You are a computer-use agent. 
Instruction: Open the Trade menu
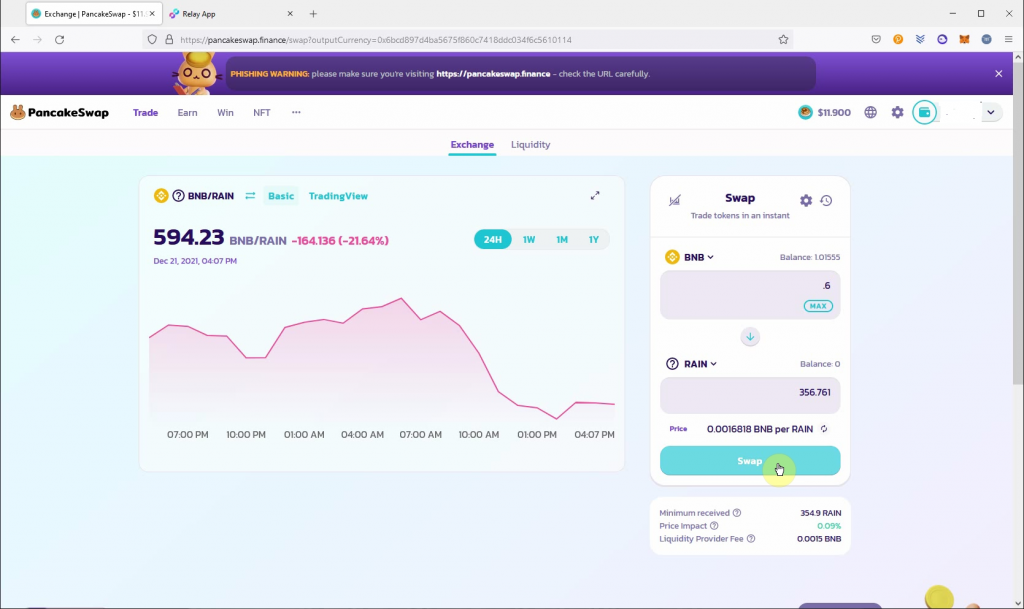145,112
